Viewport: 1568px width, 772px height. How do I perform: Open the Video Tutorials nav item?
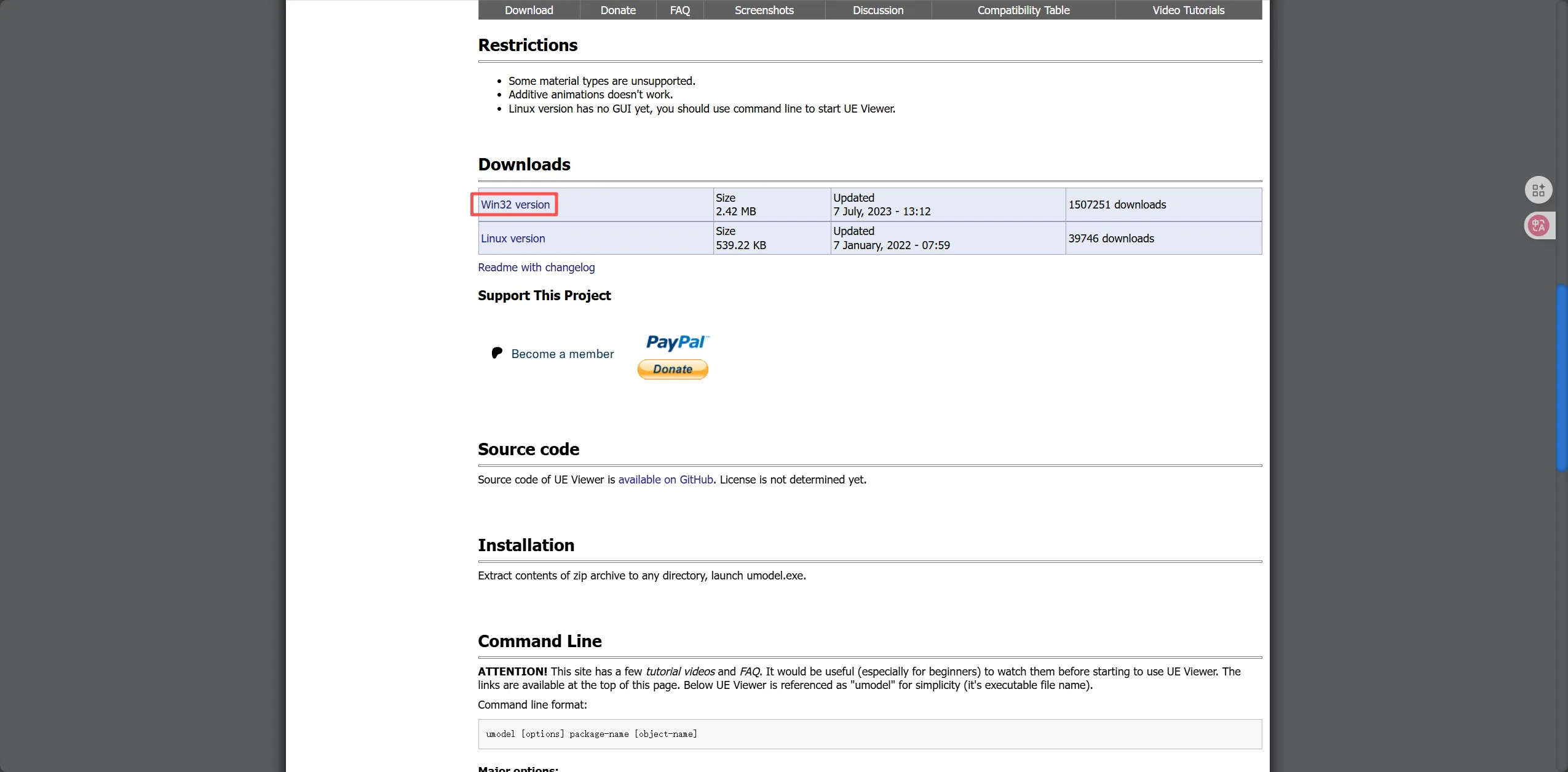click(1188, 10)
